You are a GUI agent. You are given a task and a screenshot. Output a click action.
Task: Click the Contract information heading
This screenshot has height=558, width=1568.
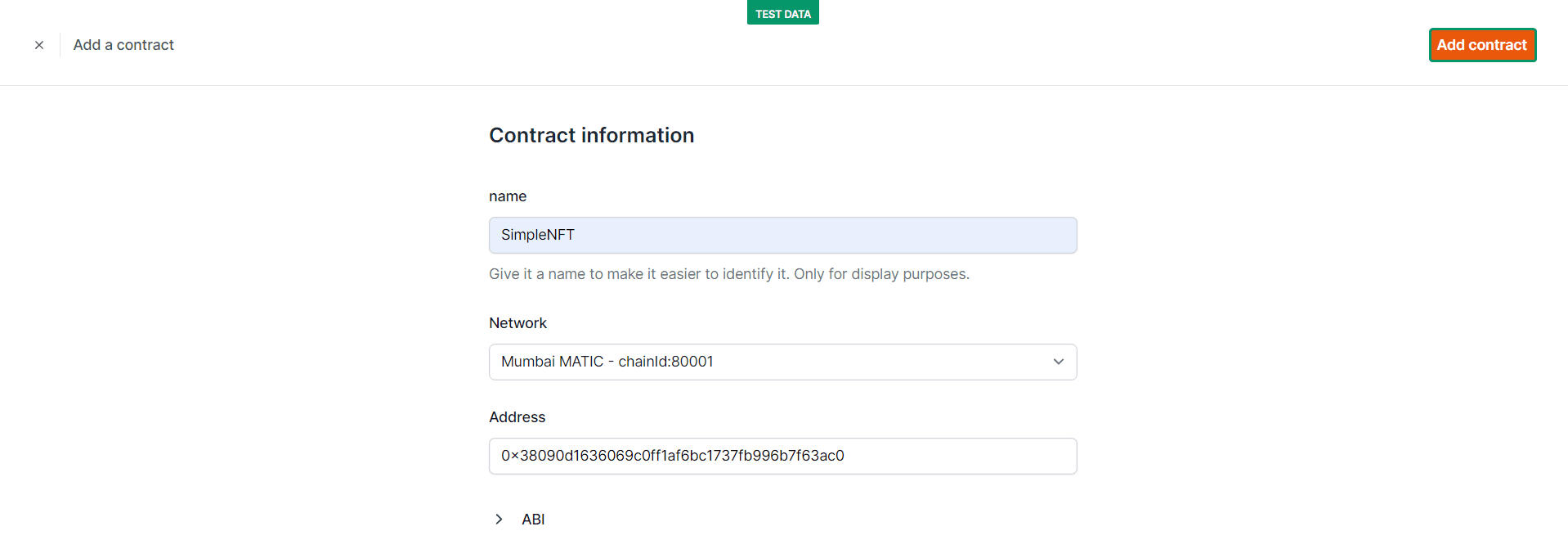click(x=591, y=135)
